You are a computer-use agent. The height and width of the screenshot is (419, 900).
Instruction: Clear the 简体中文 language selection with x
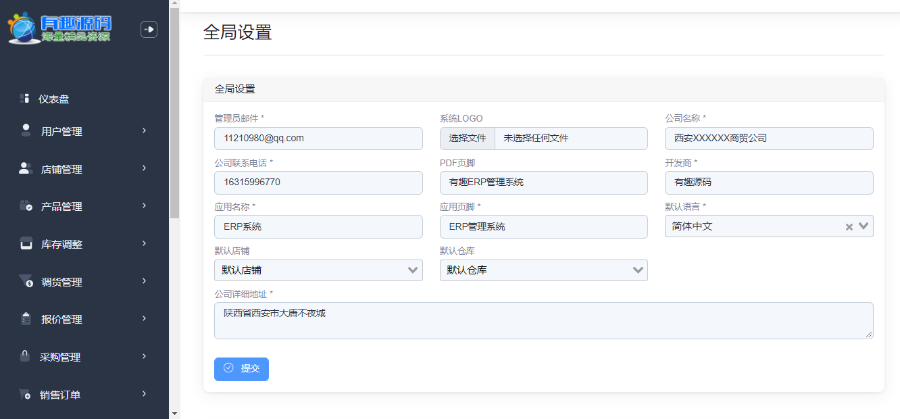click(849, 227)
